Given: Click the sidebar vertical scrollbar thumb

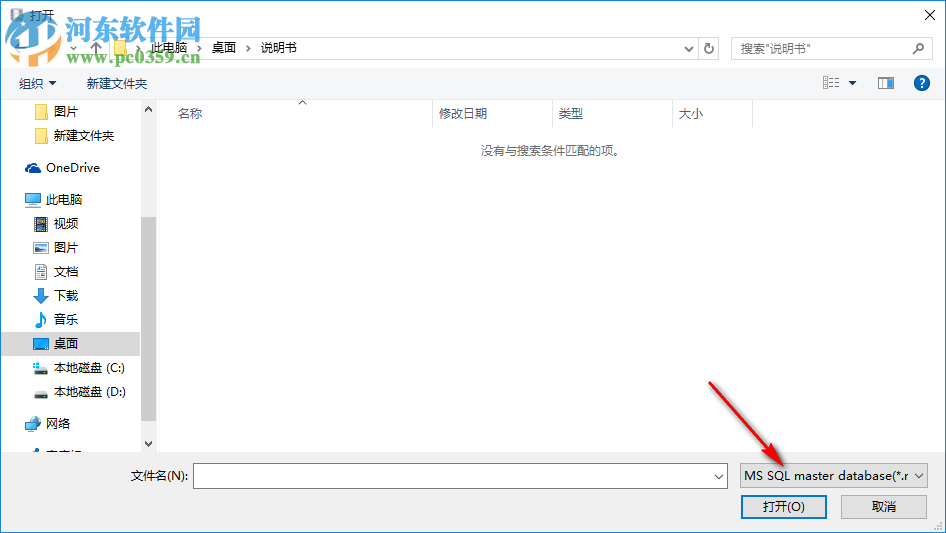Looking at the screenshot, I should 148,319.
